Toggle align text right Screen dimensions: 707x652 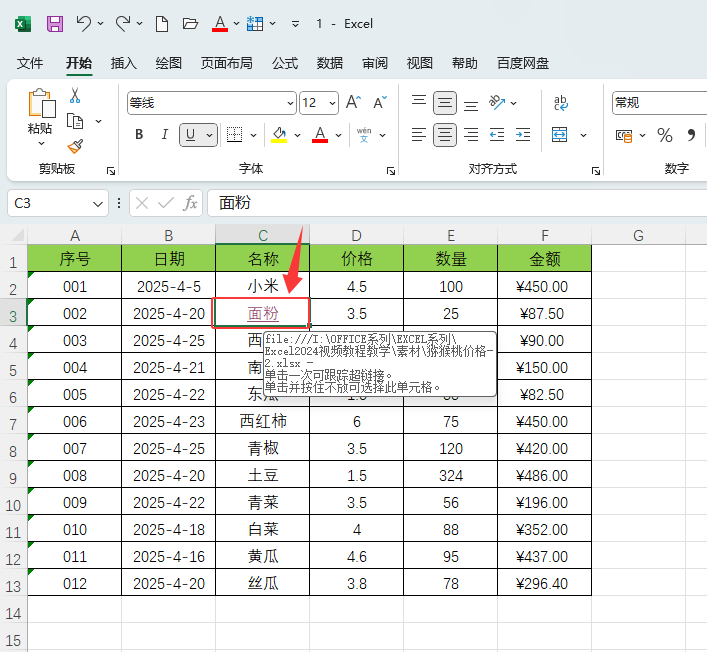click(471, 134)
